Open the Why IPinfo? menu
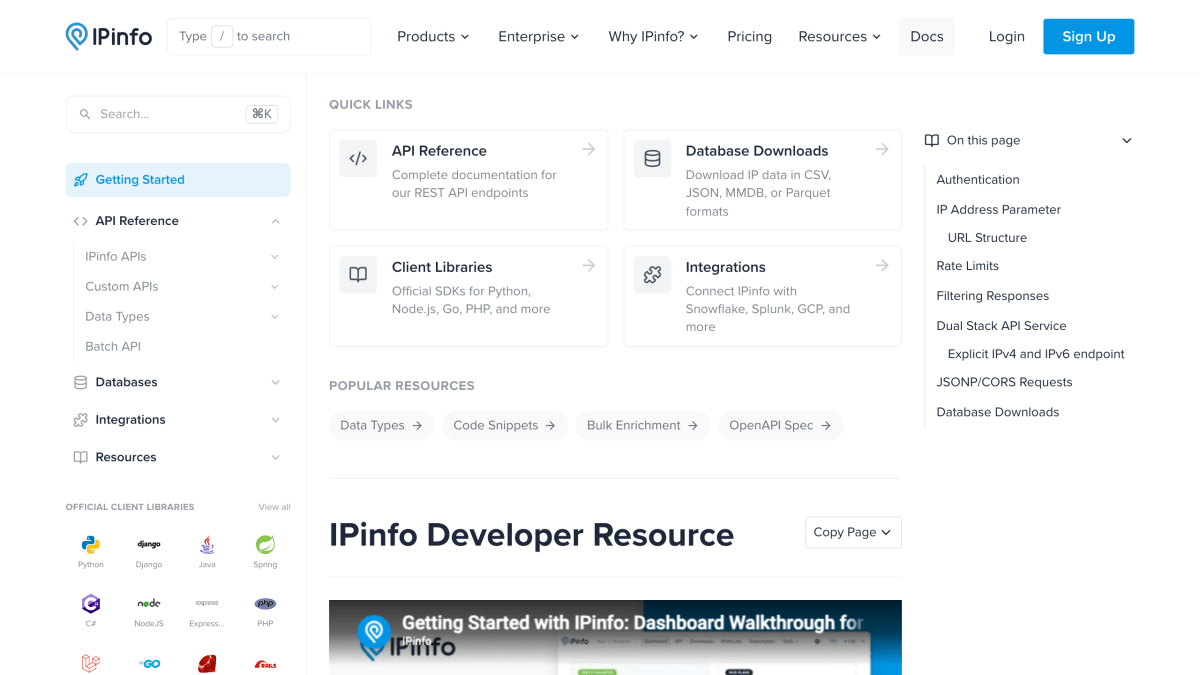 pyautogui.click(x=653, y=36)
